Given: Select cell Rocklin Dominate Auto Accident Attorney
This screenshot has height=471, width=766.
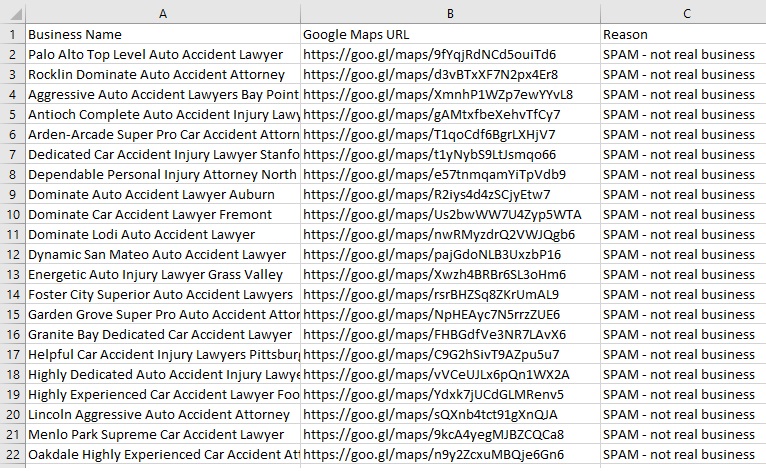Looking at the screenshot, I should coord(163,74).
